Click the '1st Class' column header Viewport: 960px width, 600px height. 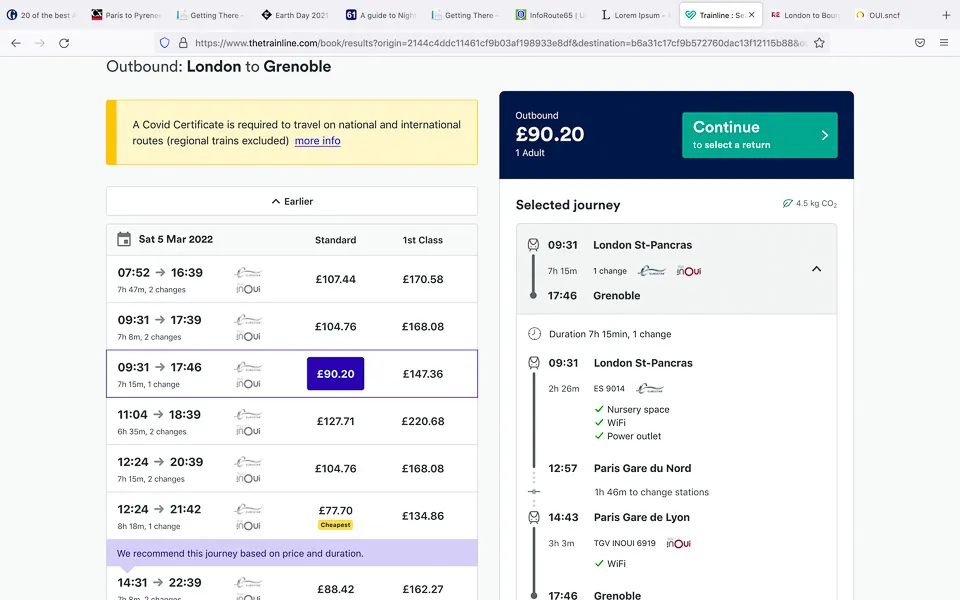(x=422, y=240)
